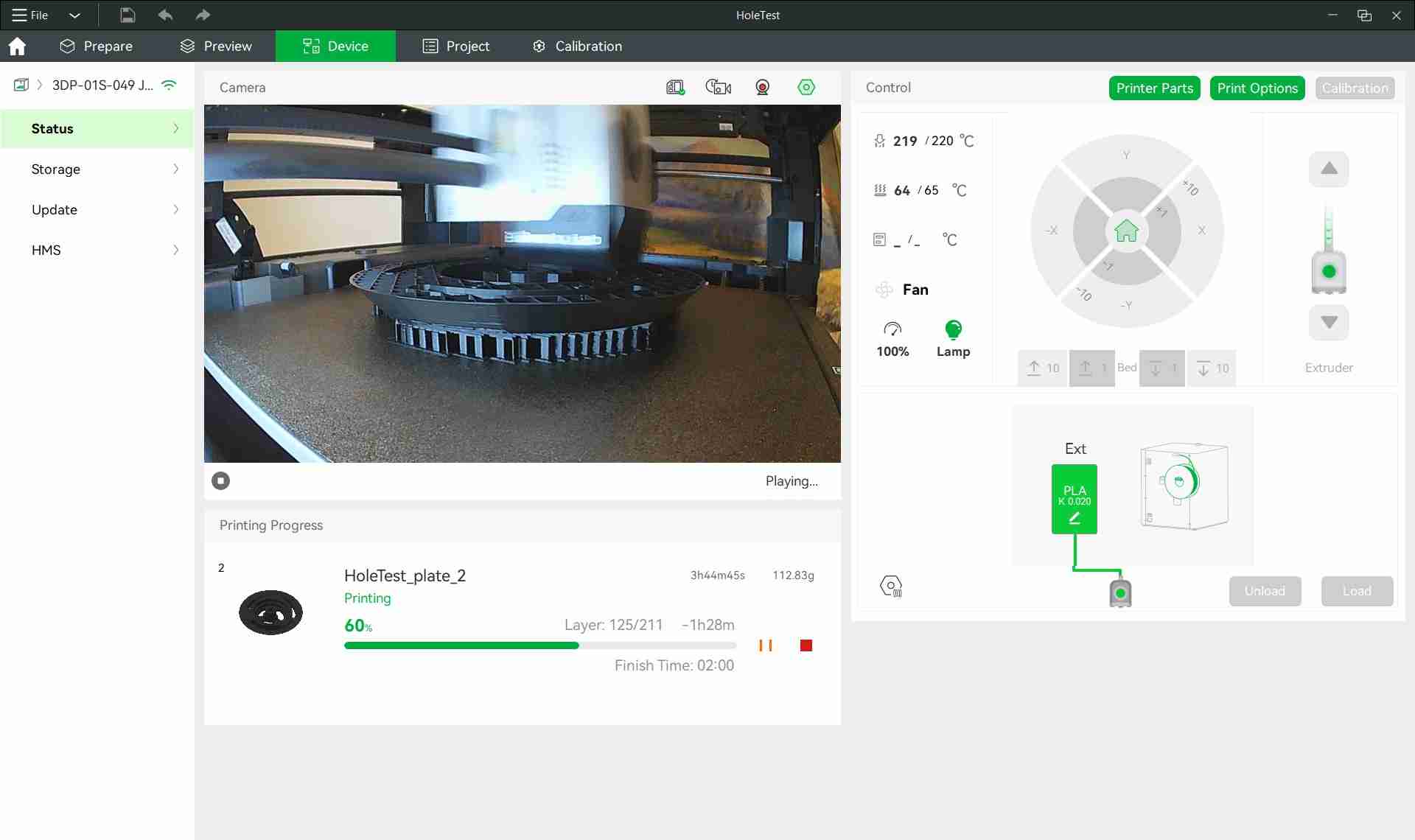1415x840 pixels.
Task: Open the Update sidebar item
Action: [x=97, y=210]
